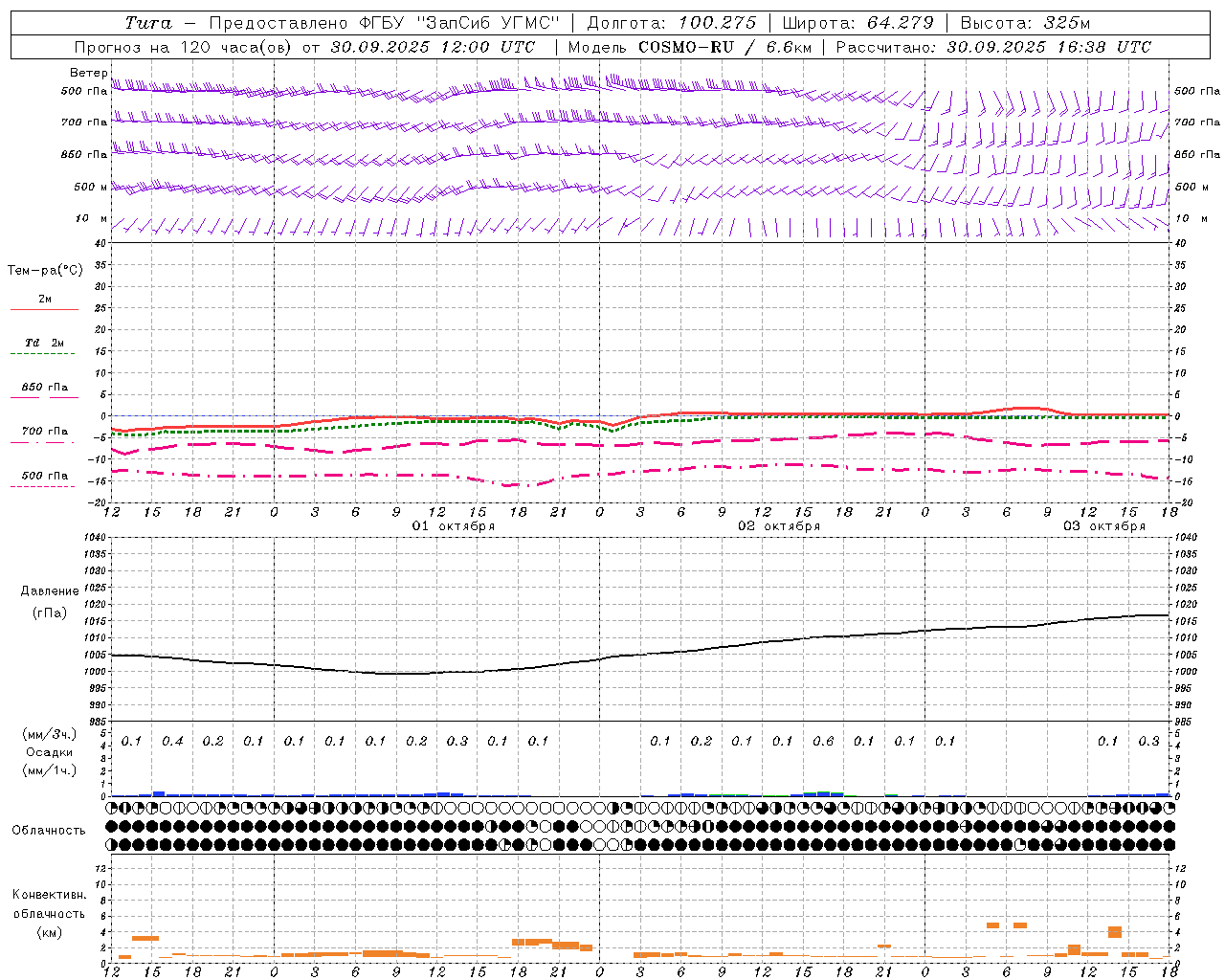Click the 0.6 precipitation value
1225x980 pixels.
[x=823, y=742]
